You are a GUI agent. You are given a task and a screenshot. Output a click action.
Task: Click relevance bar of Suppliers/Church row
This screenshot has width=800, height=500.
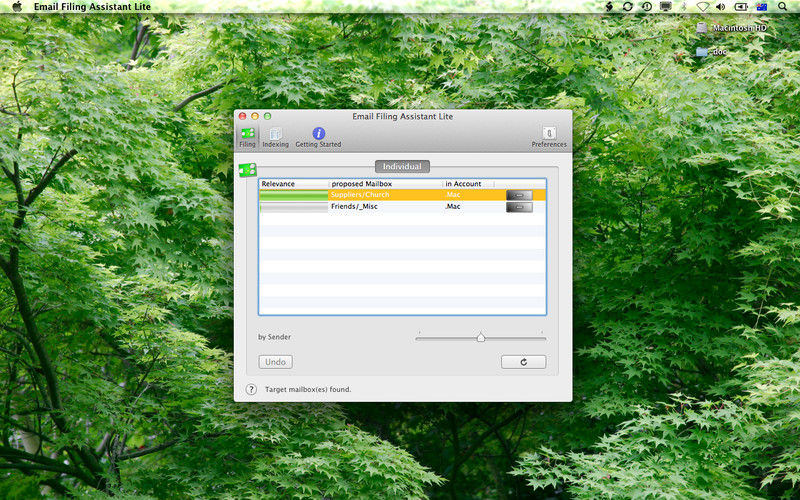294,195
